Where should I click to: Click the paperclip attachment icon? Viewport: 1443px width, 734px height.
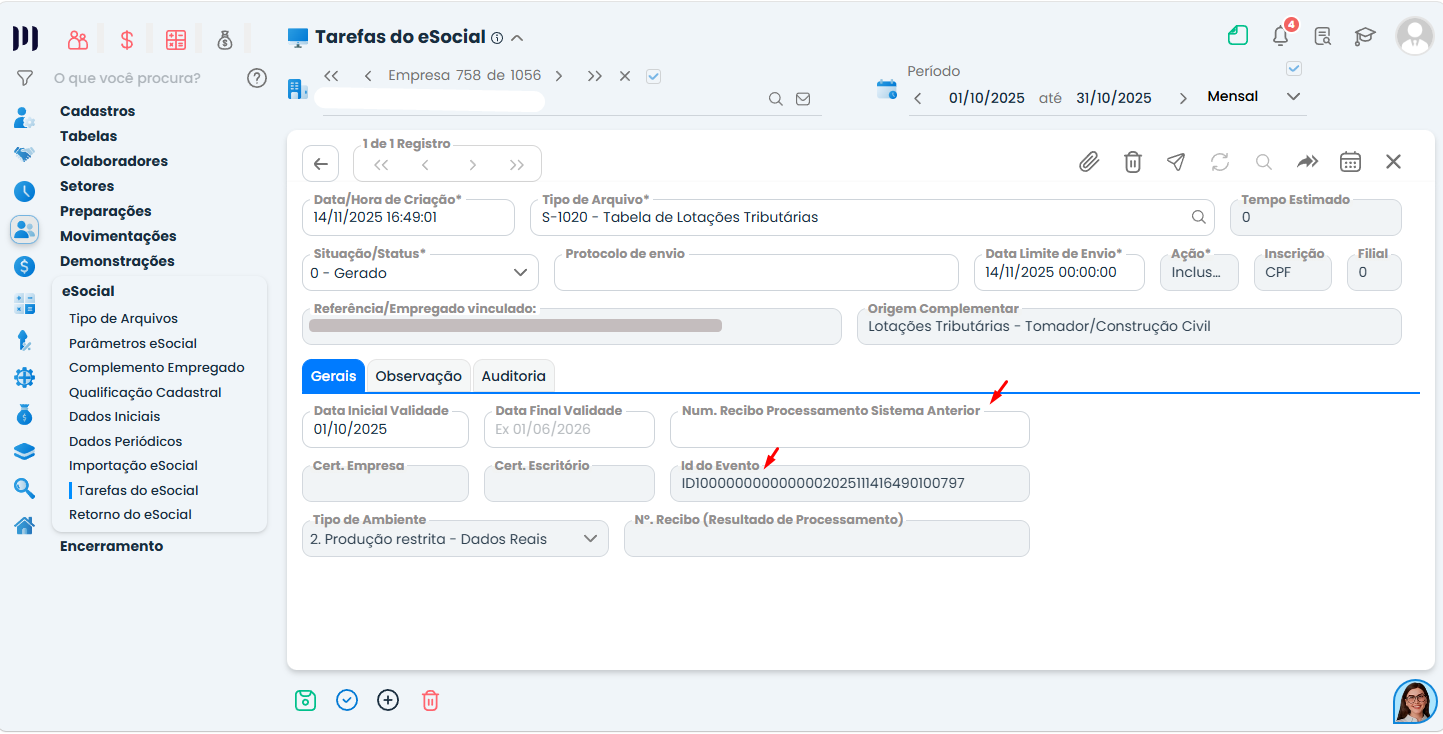tap(1089, 162)
